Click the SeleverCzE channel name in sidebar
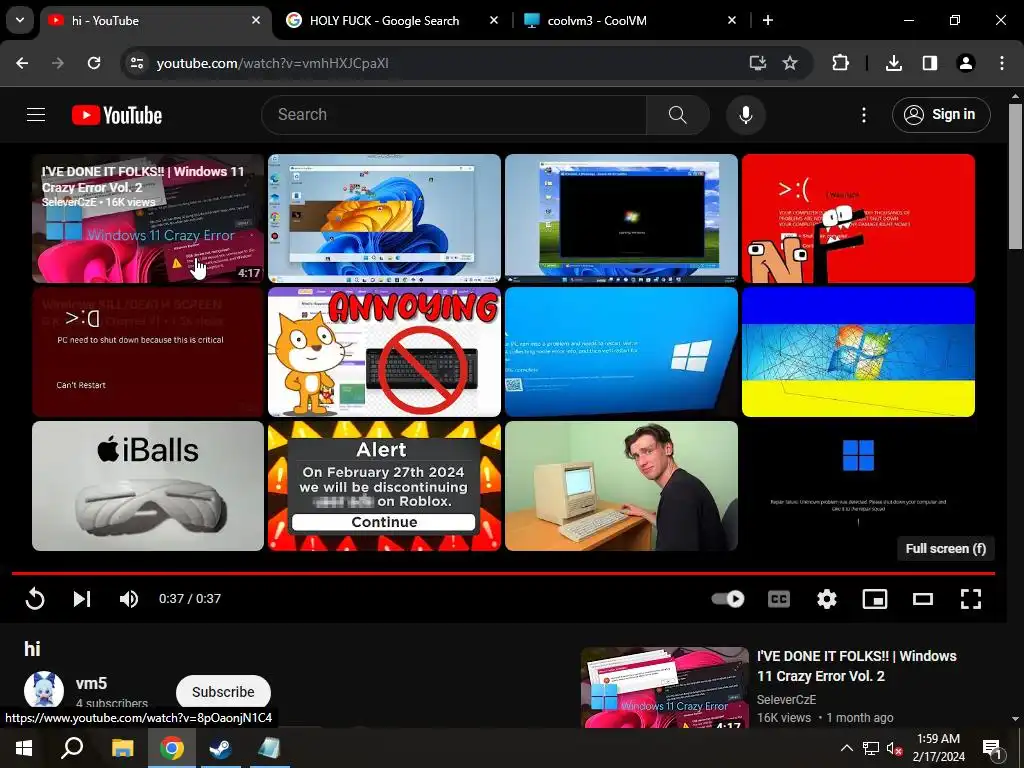1024x768 pixels. click(x=786, y=699)
